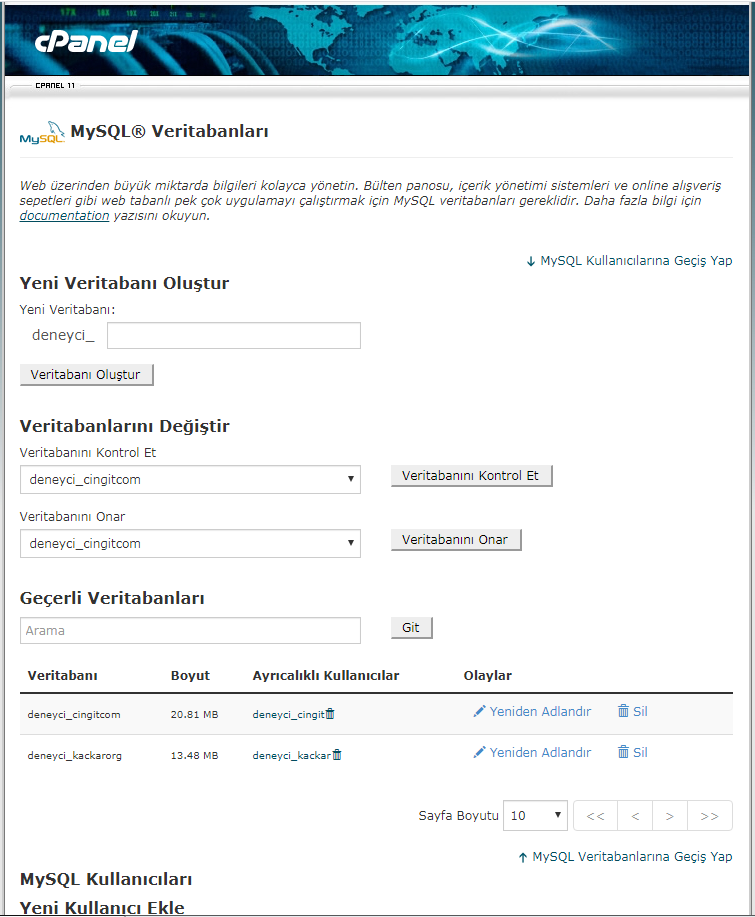Click the Boyut column header
This screenshot has height=917, width=755.
coord(190,675)
